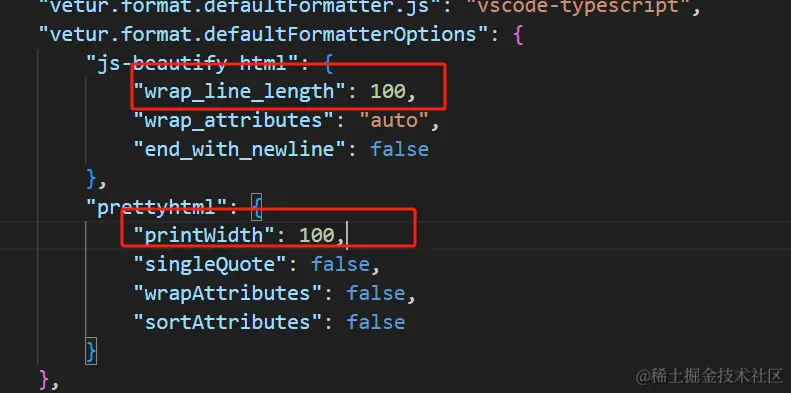Viewport: 791px width, 393px height.
Task: Click the false after end_with_newline
Action: 399,149
